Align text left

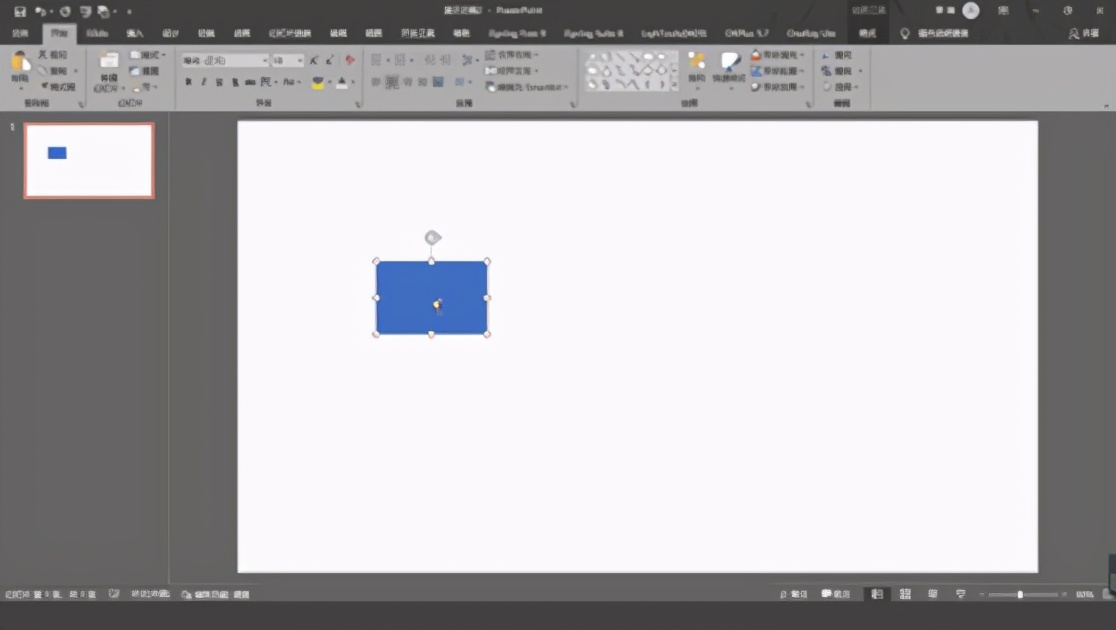click(377, 83)
